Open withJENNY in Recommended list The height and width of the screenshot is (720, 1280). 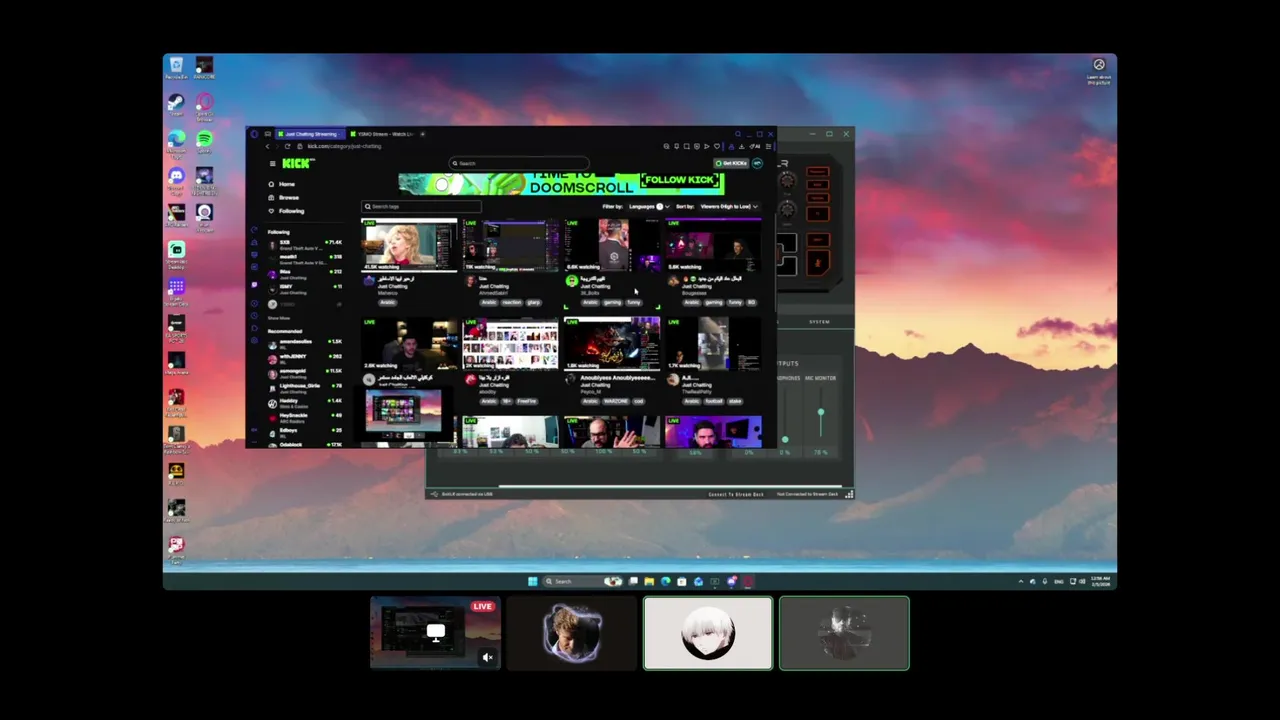point(305,357)
